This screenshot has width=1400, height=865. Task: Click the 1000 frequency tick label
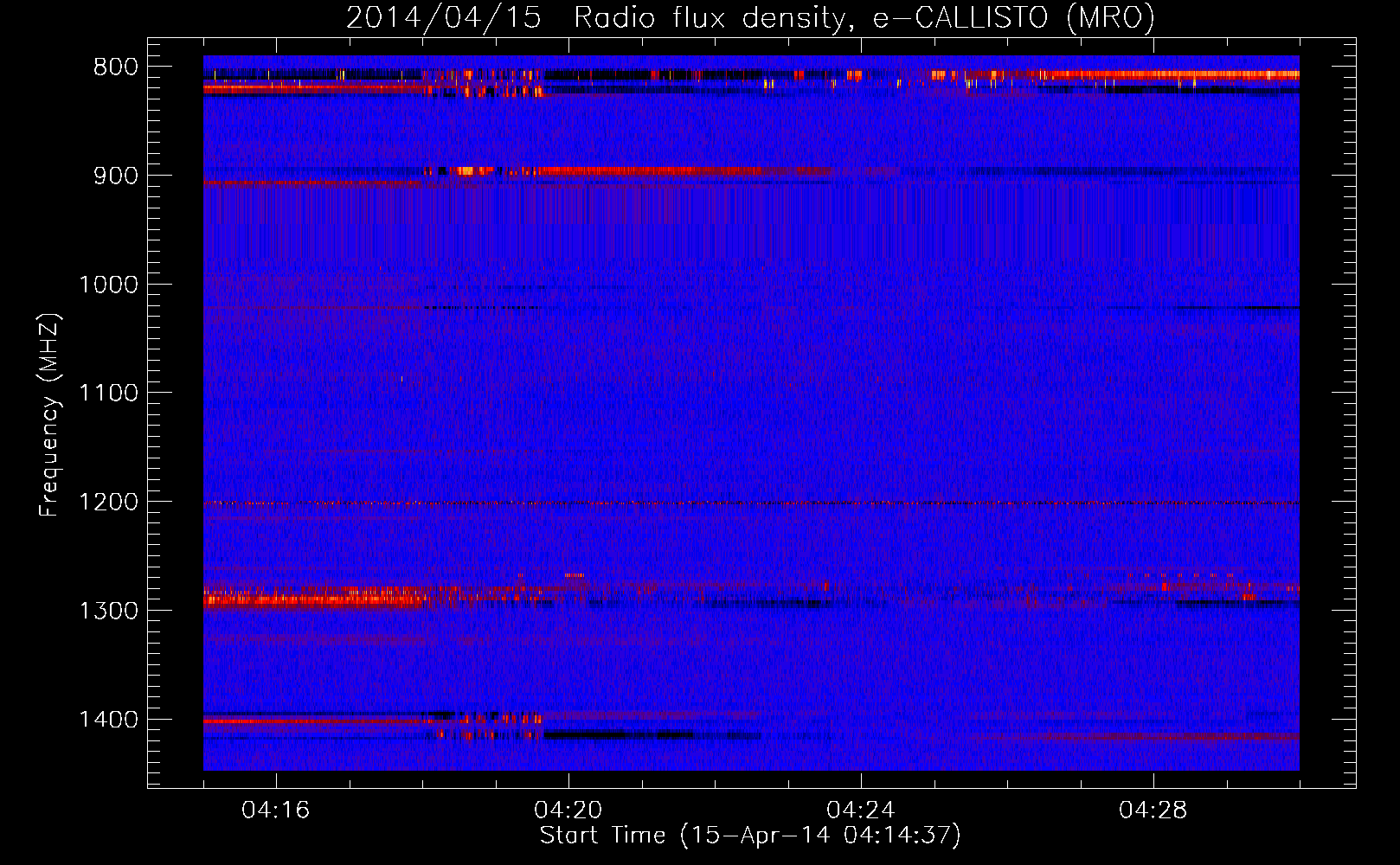pos(108,285)
